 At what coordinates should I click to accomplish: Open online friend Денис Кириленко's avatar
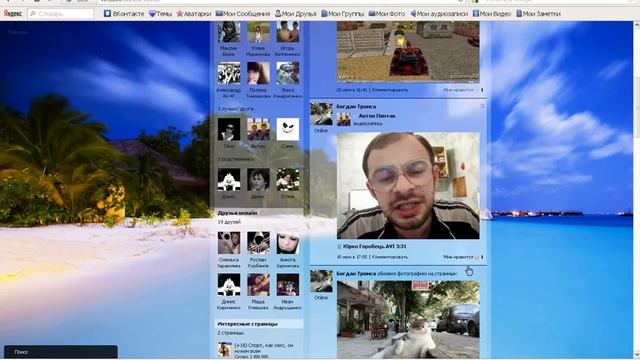click(229, 284)
